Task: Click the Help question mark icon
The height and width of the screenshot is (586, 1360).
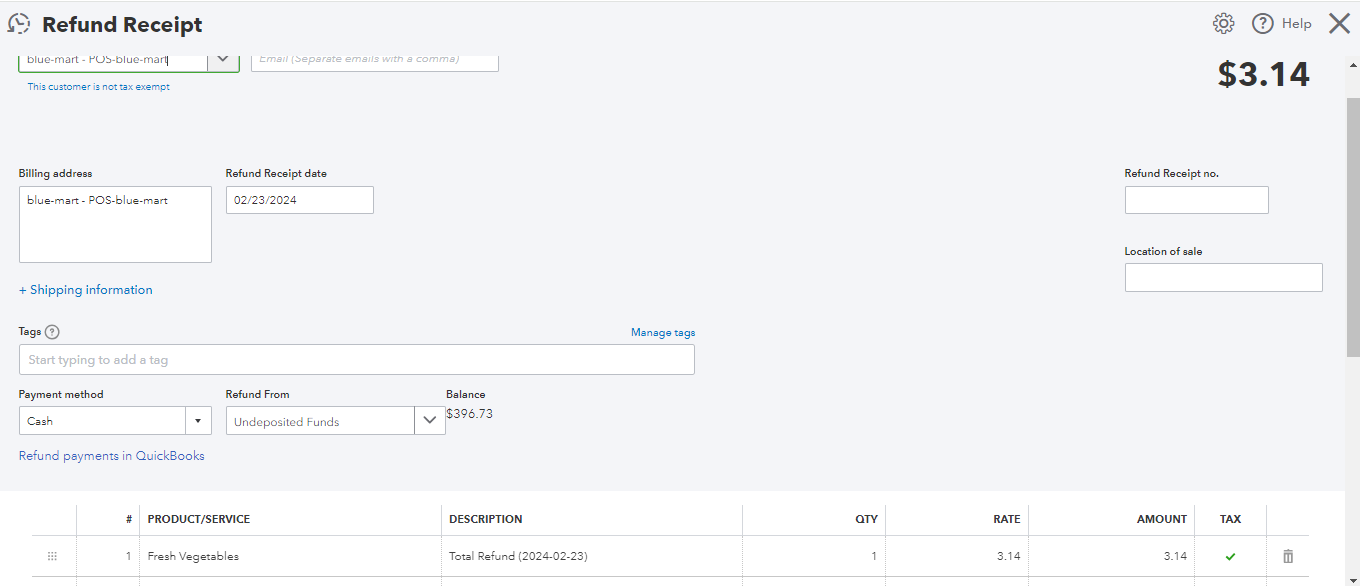Action: [x=1263, y=24]
